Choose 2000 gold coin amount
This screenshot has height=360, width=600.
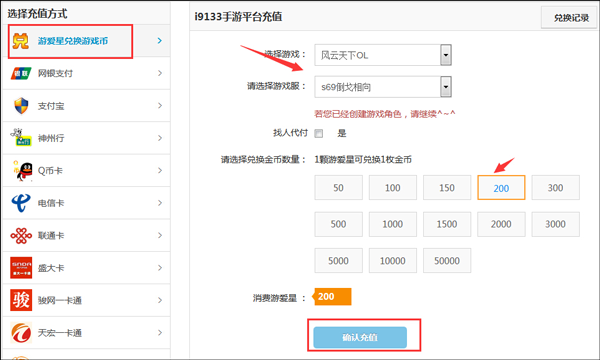[x=501, y=224]
